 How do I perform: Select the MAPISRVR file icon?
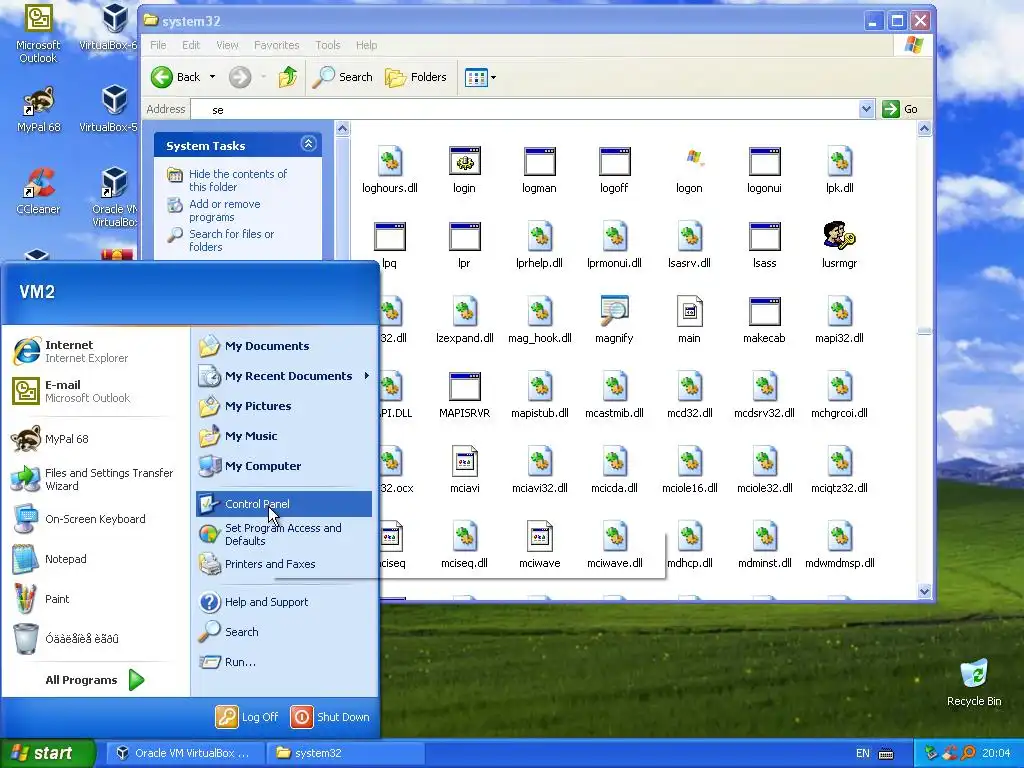click(464, 386)
